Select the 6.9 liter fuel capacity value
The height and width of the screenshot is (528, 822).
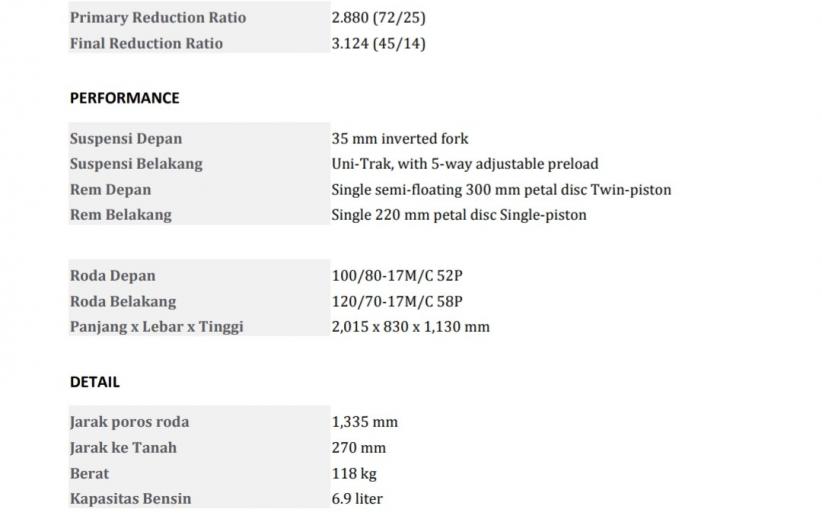357,498
